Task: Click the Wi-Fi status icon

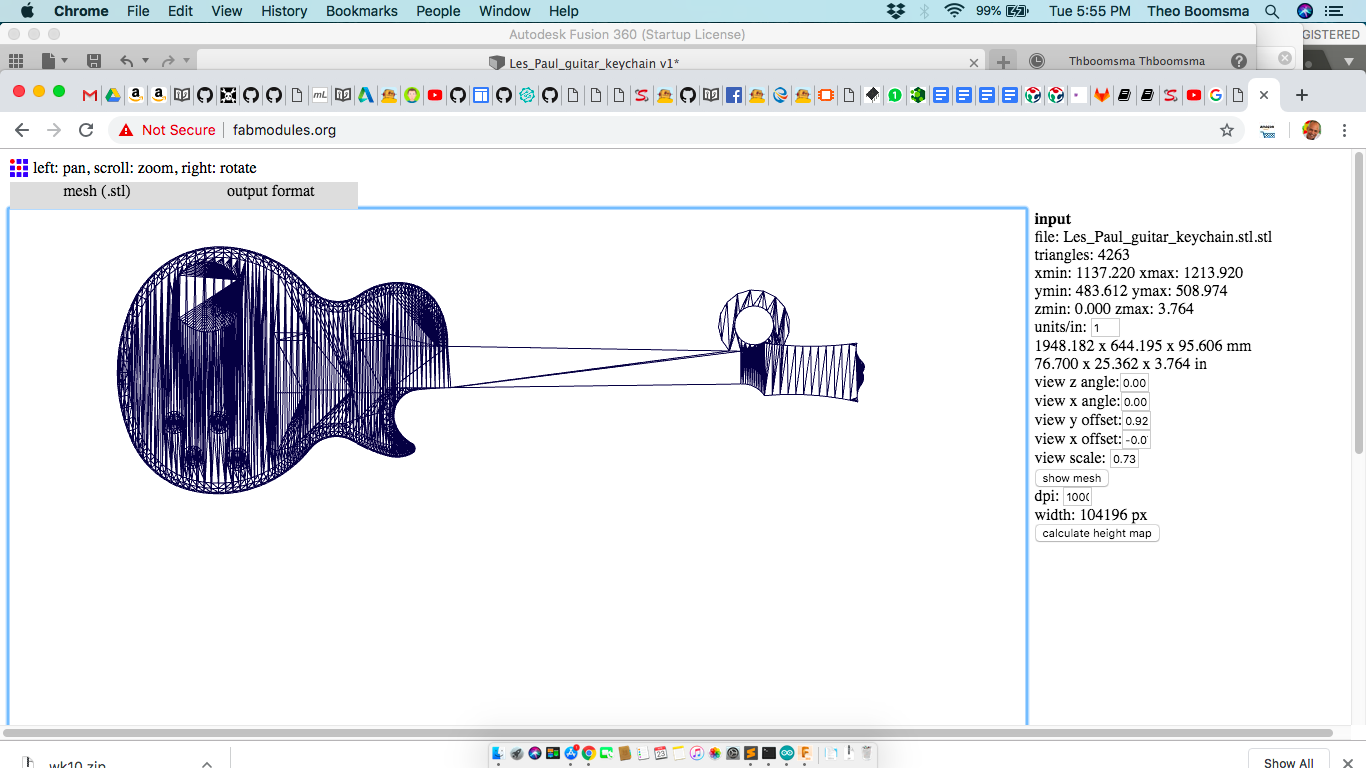Action: click(x=954, y=11)
